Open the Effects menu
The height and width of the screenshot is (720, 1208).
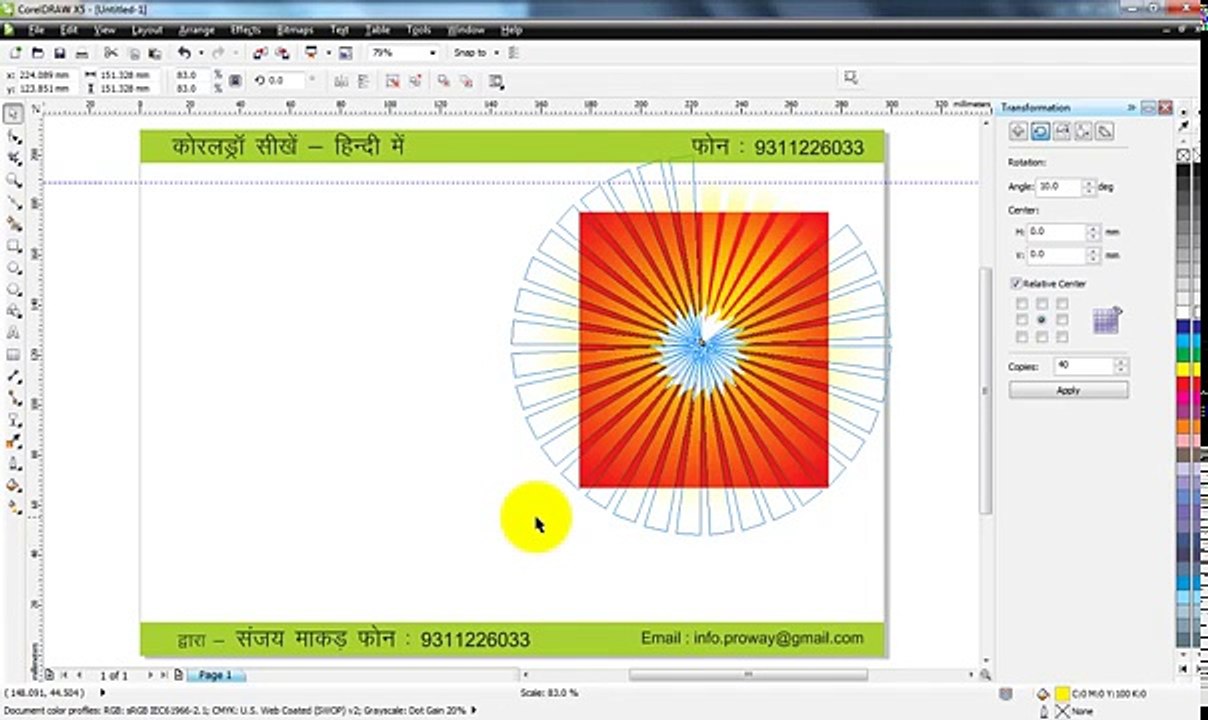click(x=246, y=30)
